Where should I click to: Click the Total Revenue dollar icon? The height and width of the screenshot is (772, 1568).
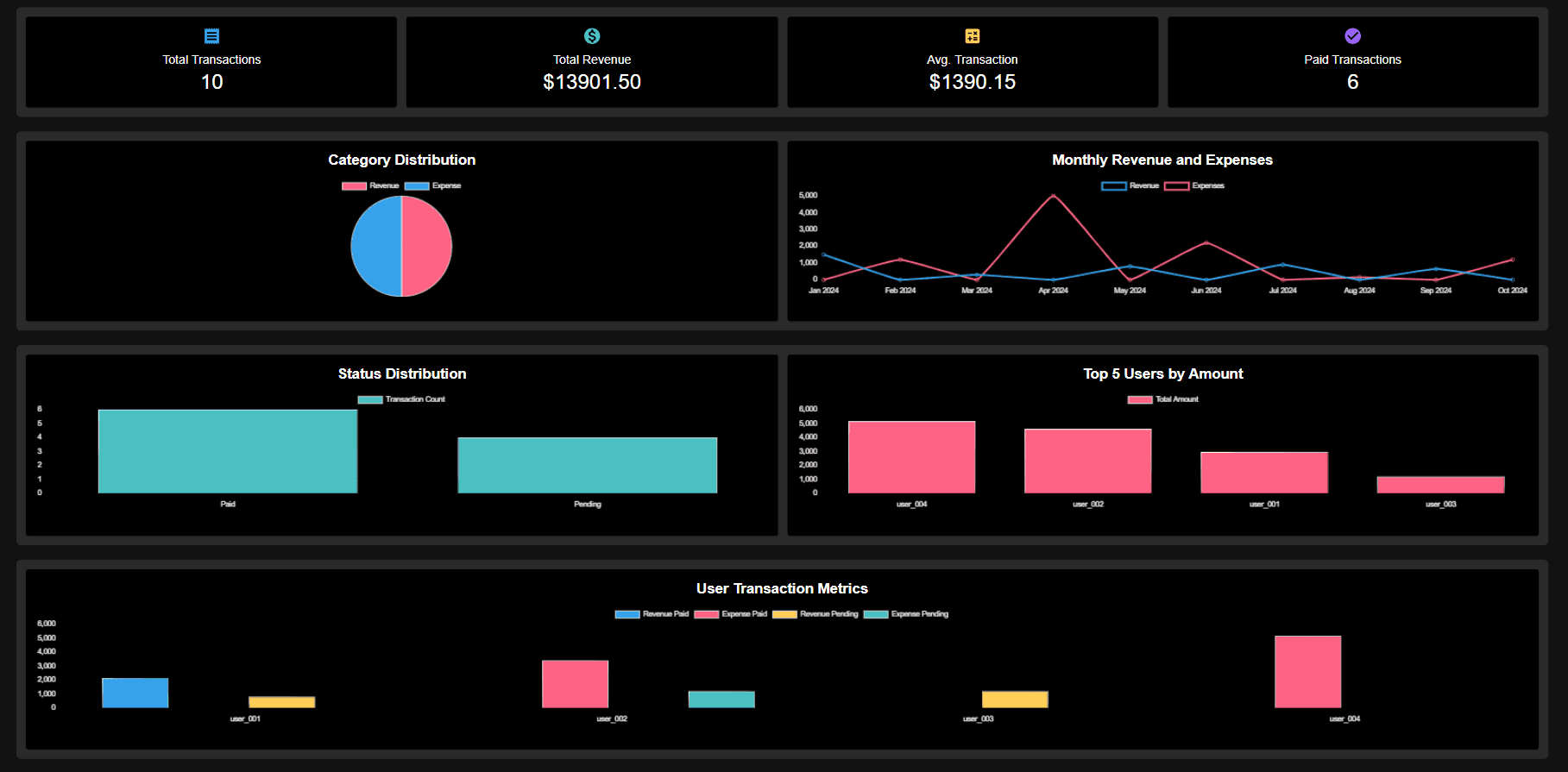click(x=592, y=36)
